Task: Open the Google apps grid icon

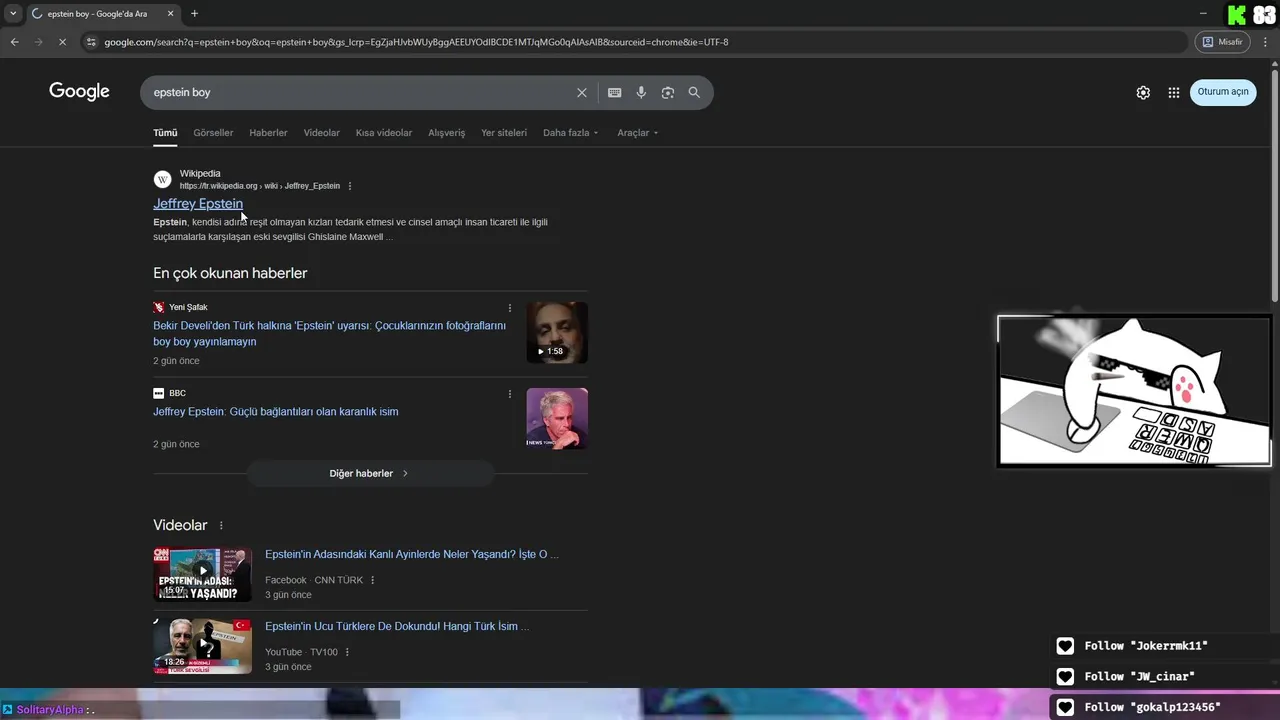Action: tap(1174, 92)
